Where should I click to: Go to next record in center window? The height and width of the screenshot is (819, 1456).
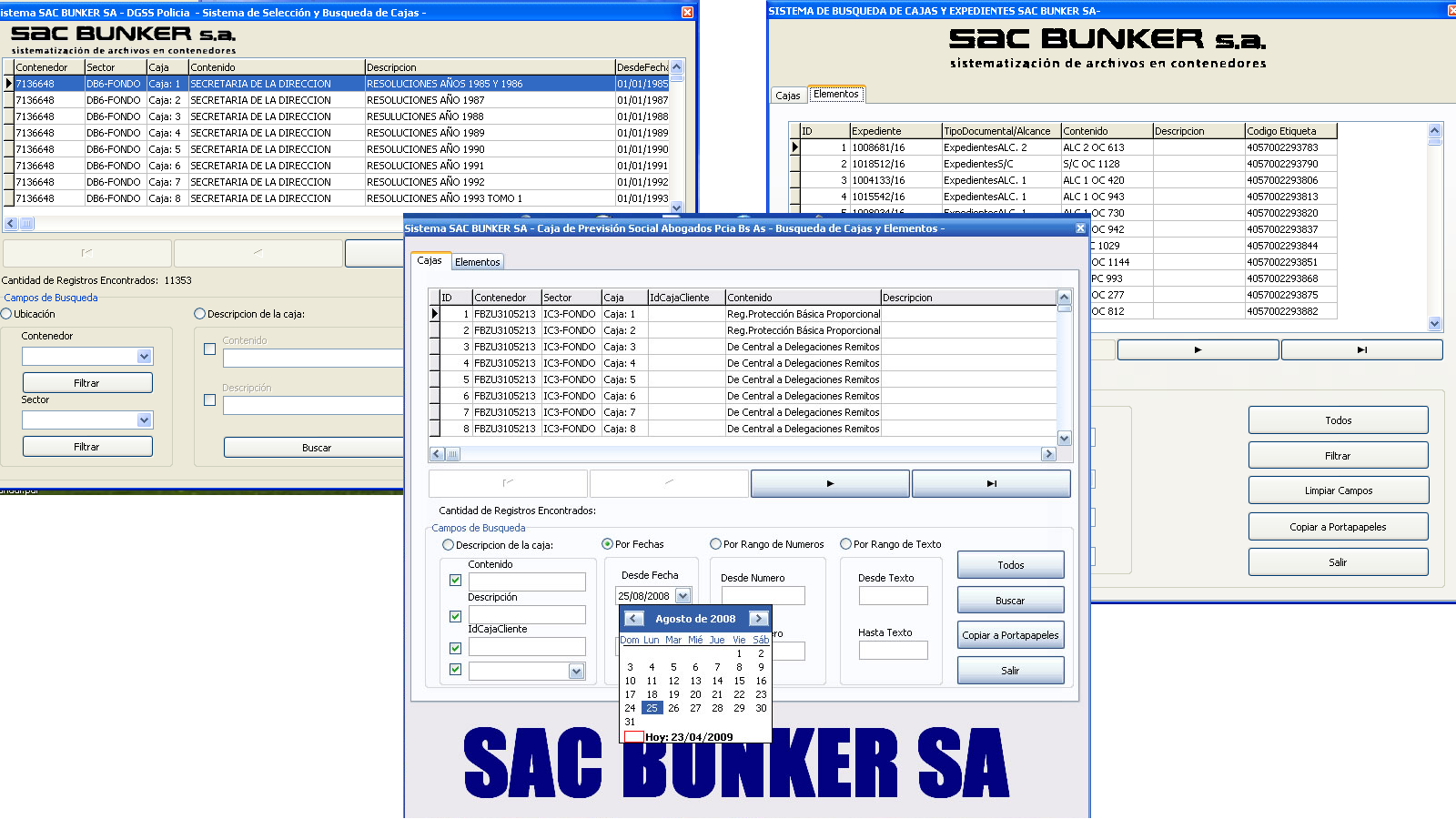pos(829,483)
